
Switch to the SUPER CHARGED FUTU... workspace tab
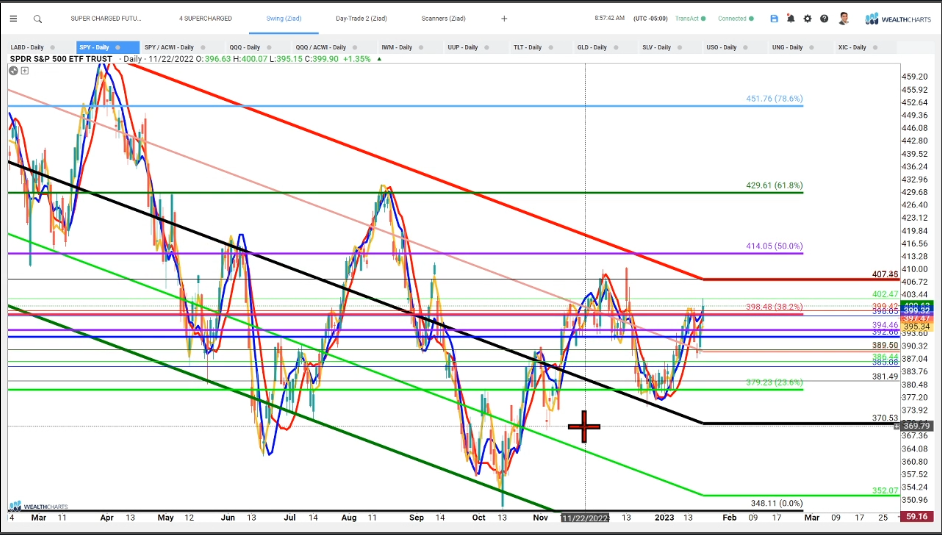click(106, 19)
